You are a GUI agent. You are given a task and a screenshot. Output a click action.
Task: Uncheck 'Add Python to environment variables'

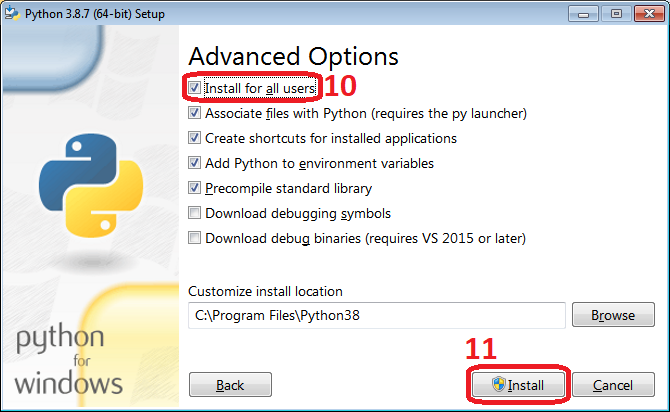pos(195,163)
